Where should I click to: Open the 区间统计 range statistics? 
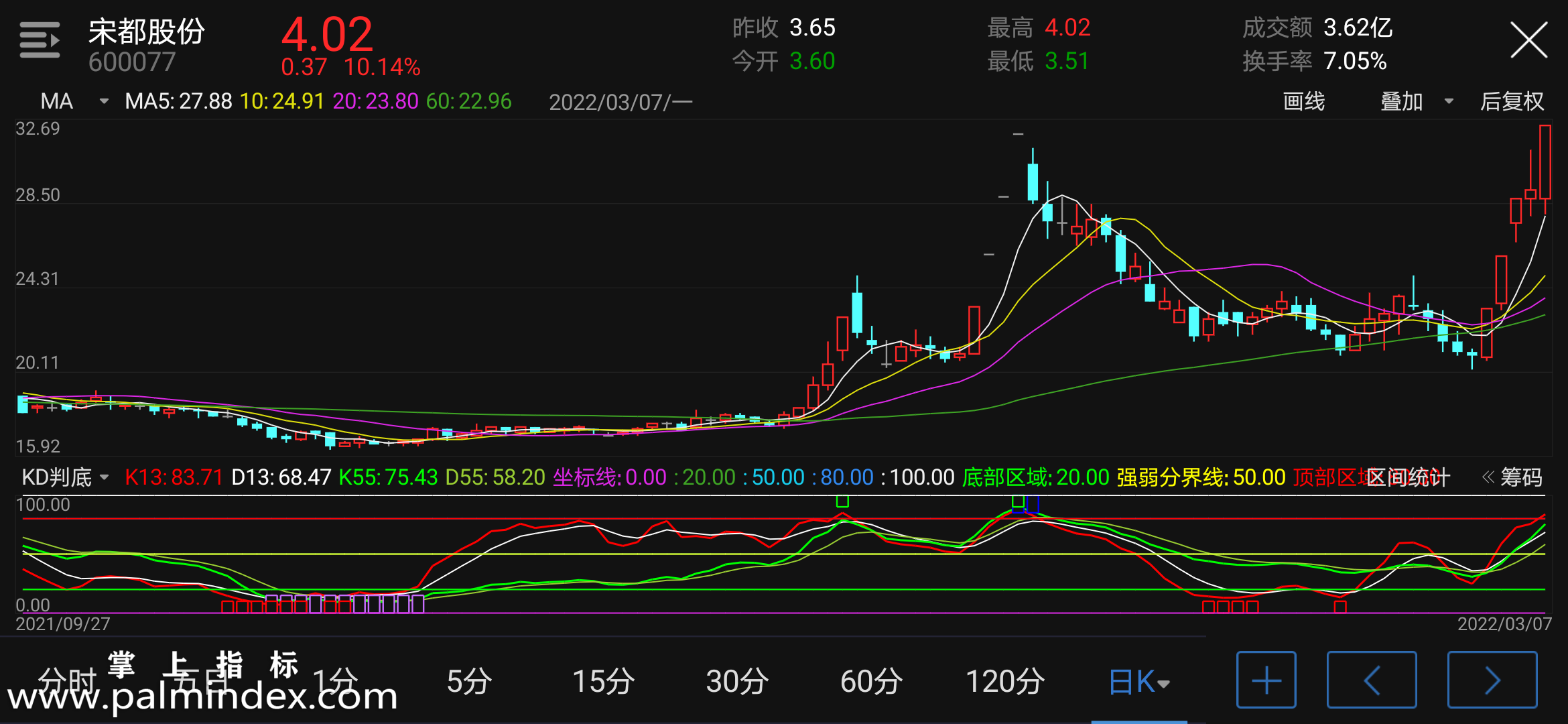pyautogui.click(x=1408, y=477)
